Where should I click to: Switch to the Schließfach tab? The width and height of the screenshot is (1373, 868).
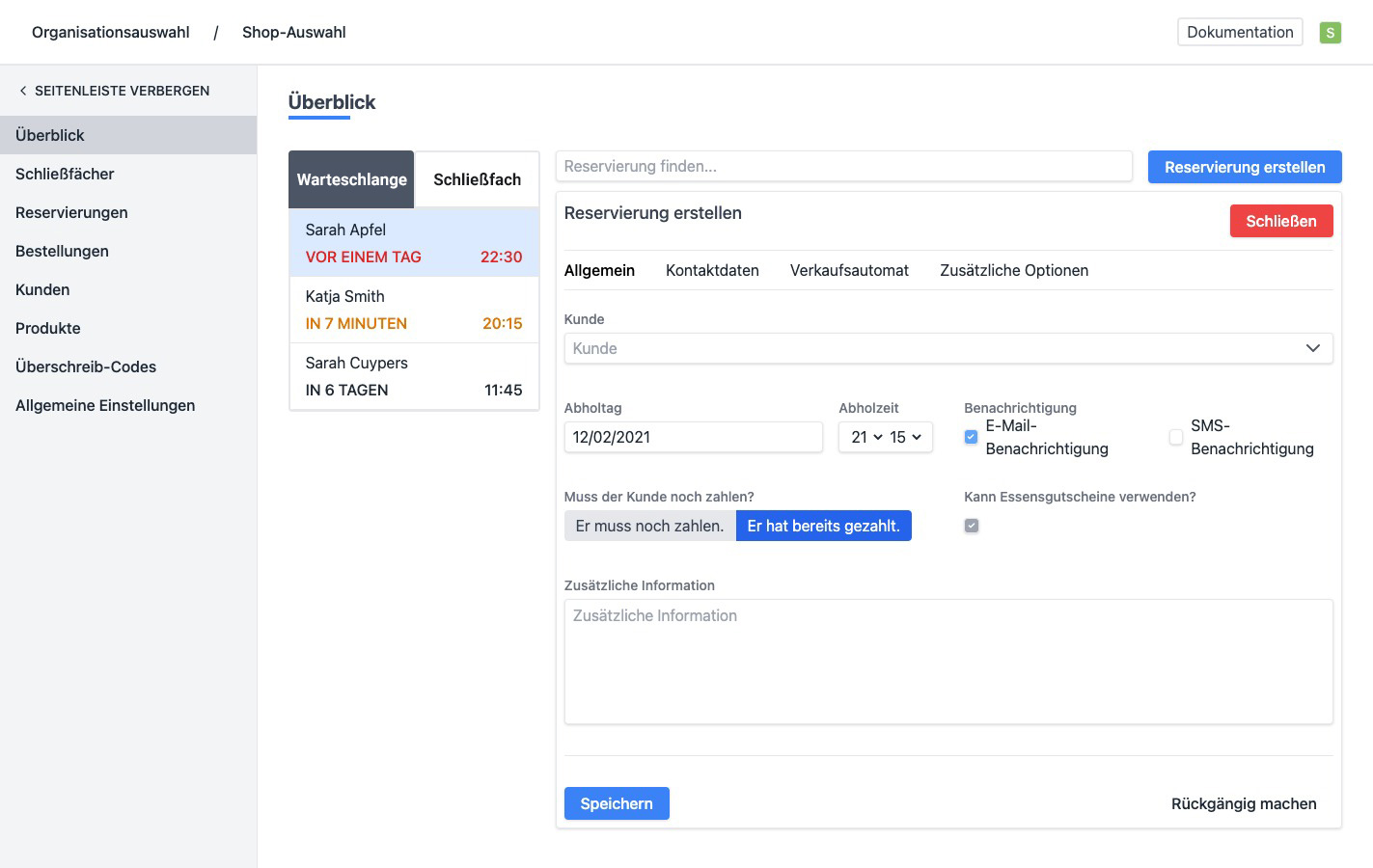click(x=477, y=179)
